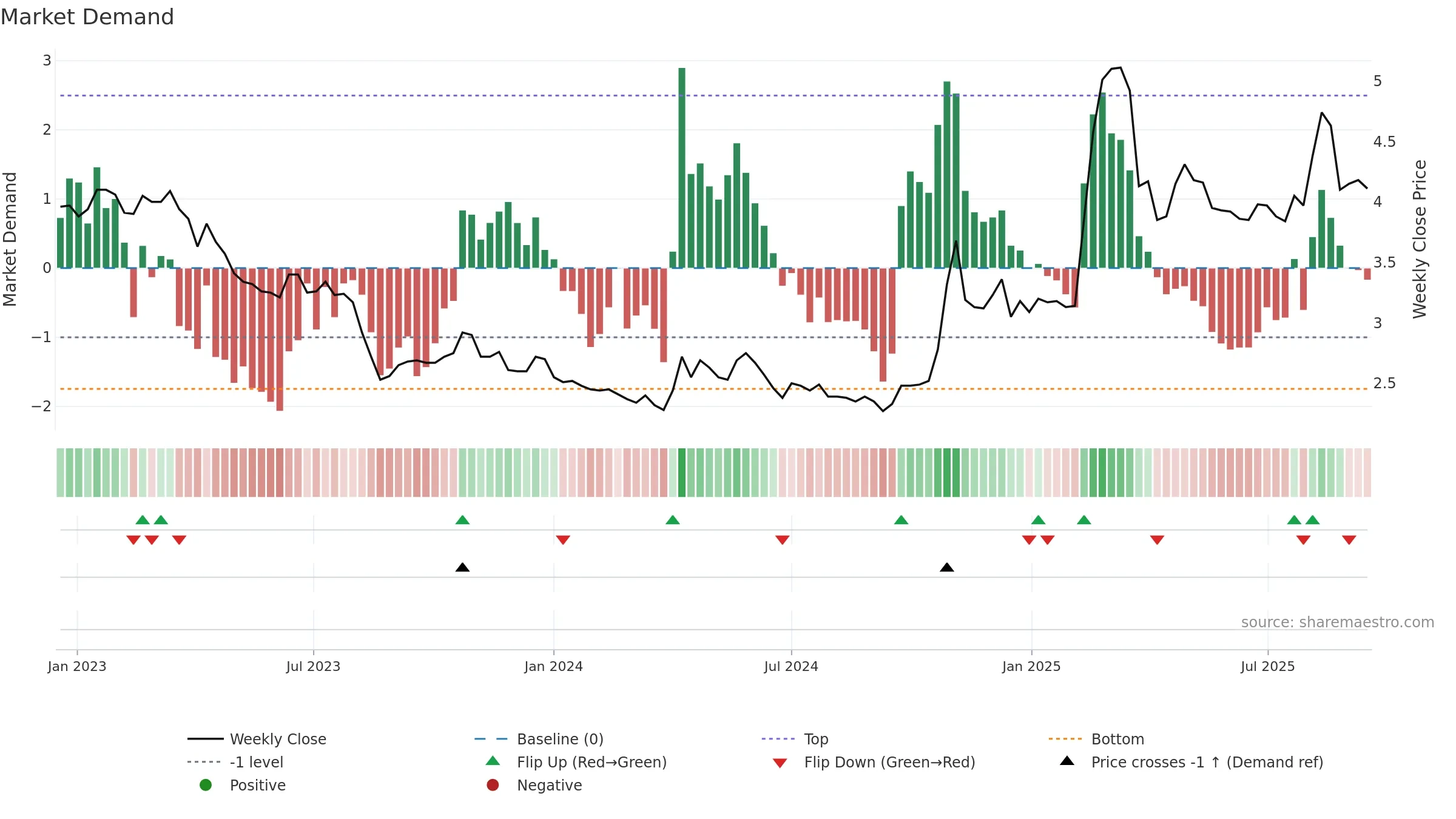This screenshot has height=819, width=1456.
Task: Click the green Positive legend dot
Action: [206, 785]
